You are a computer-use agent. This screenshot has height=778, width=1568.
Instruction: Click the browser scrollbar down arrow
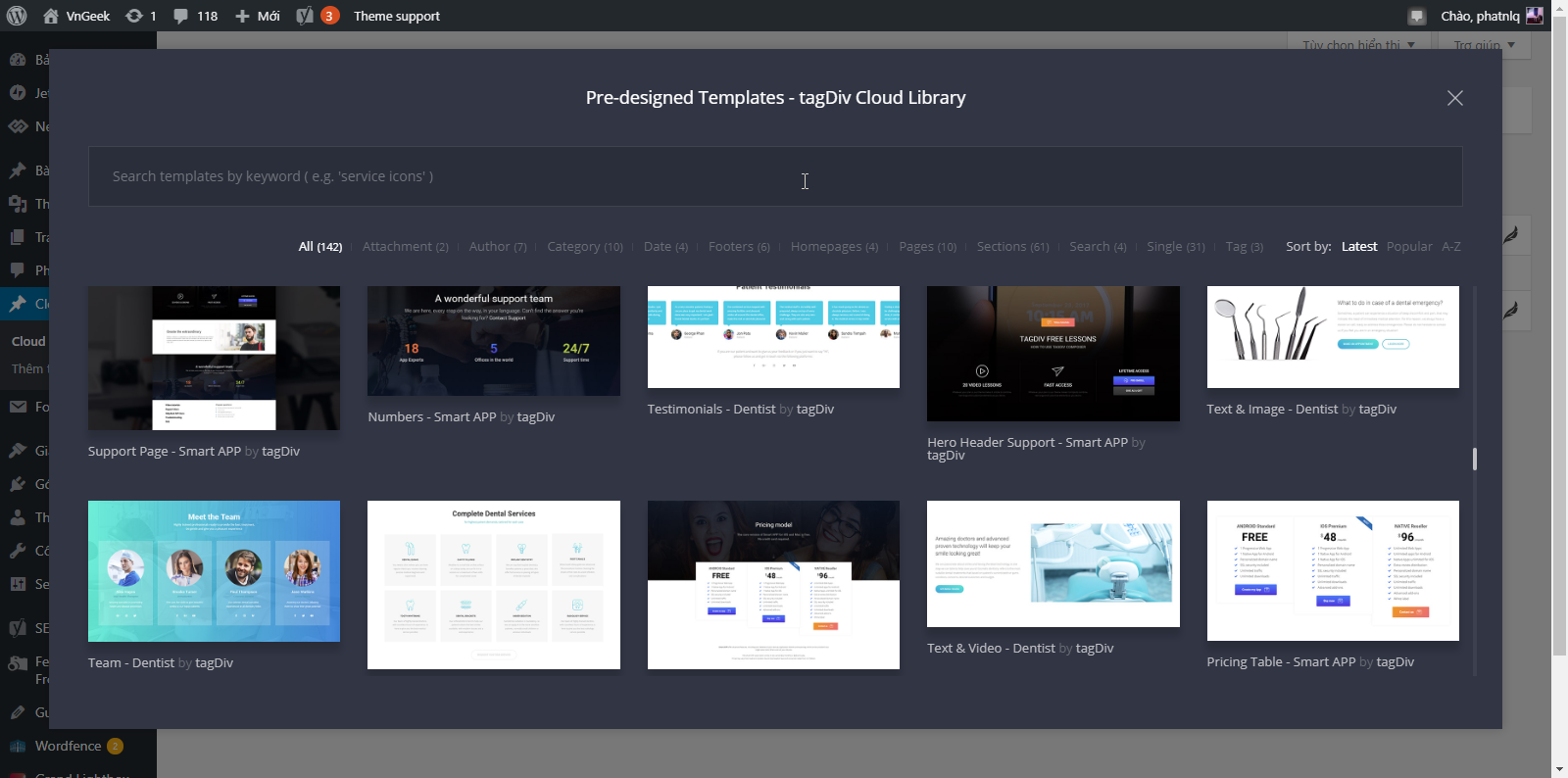click(x=1559, y=769)
